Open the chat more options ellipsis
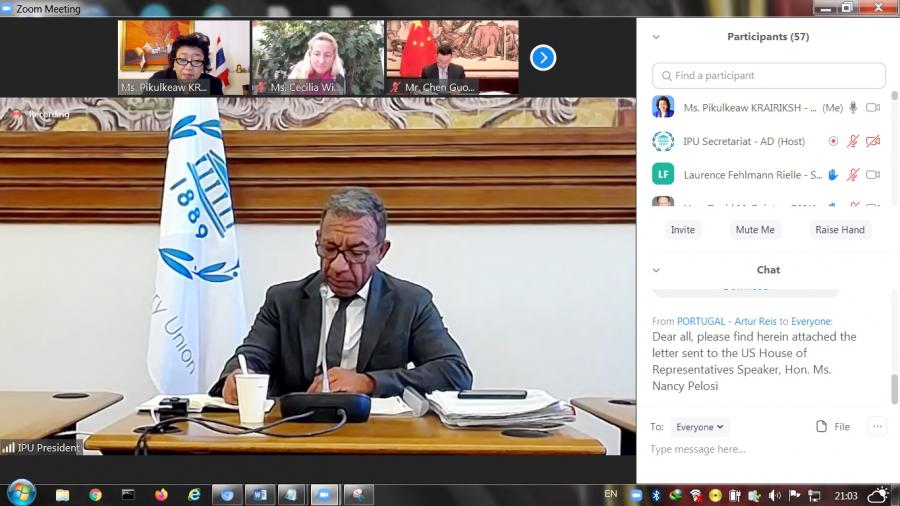This screenshot has height=506, width=900. click(877, 427)
